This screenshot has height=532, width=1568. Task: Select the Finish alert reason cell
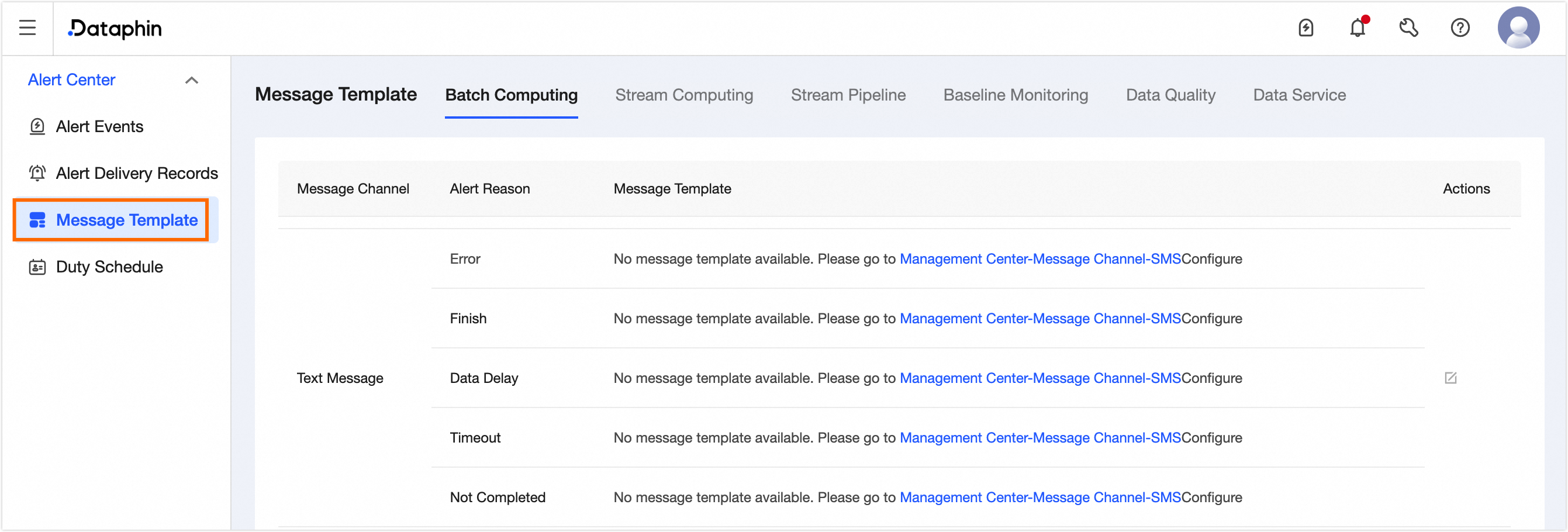point(468,319)
